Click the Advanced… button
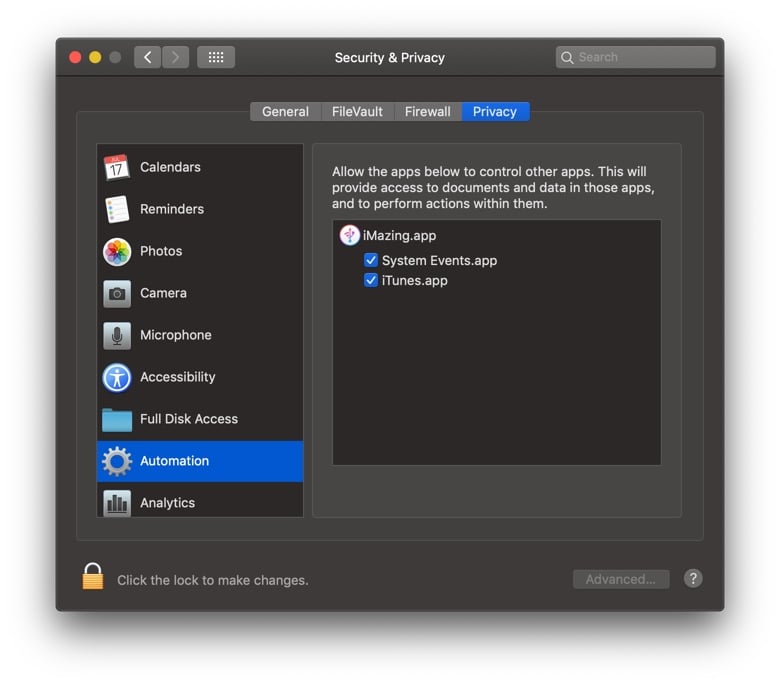Screen dimensions: 780x685 (621, 579)
